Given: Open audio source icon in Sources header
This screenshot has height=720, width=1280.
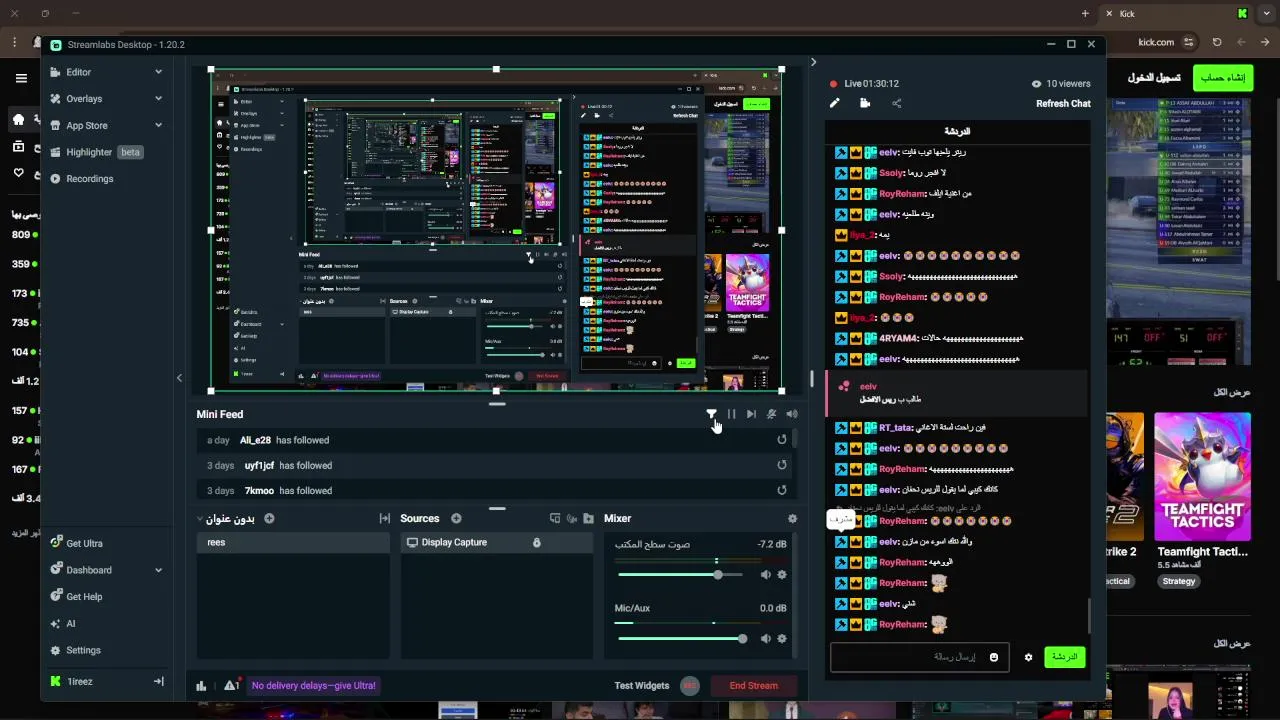Looking at the screenshot, I should [572, 518].
